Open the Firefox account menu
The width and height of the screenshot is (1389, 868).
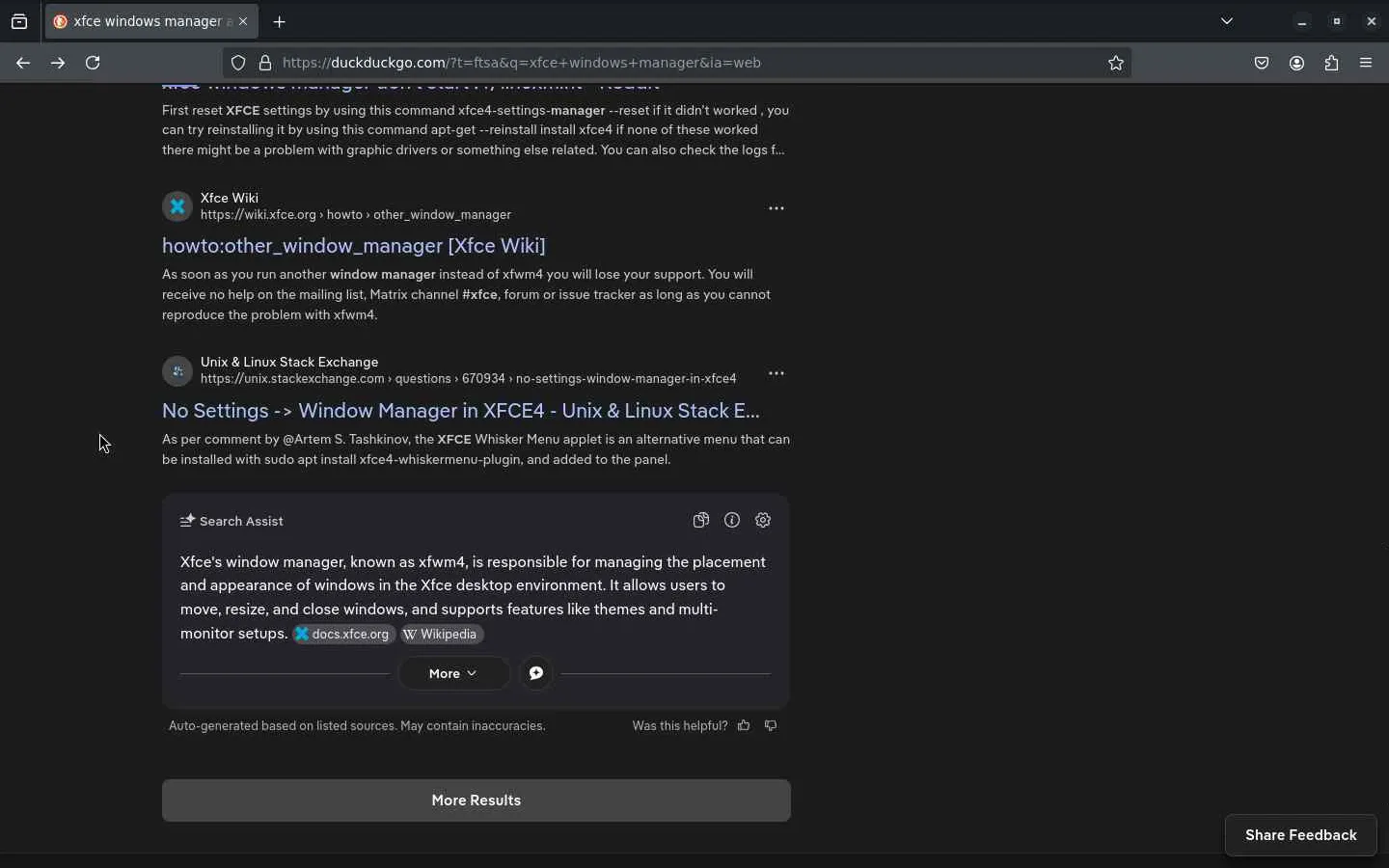[1297, 63]
